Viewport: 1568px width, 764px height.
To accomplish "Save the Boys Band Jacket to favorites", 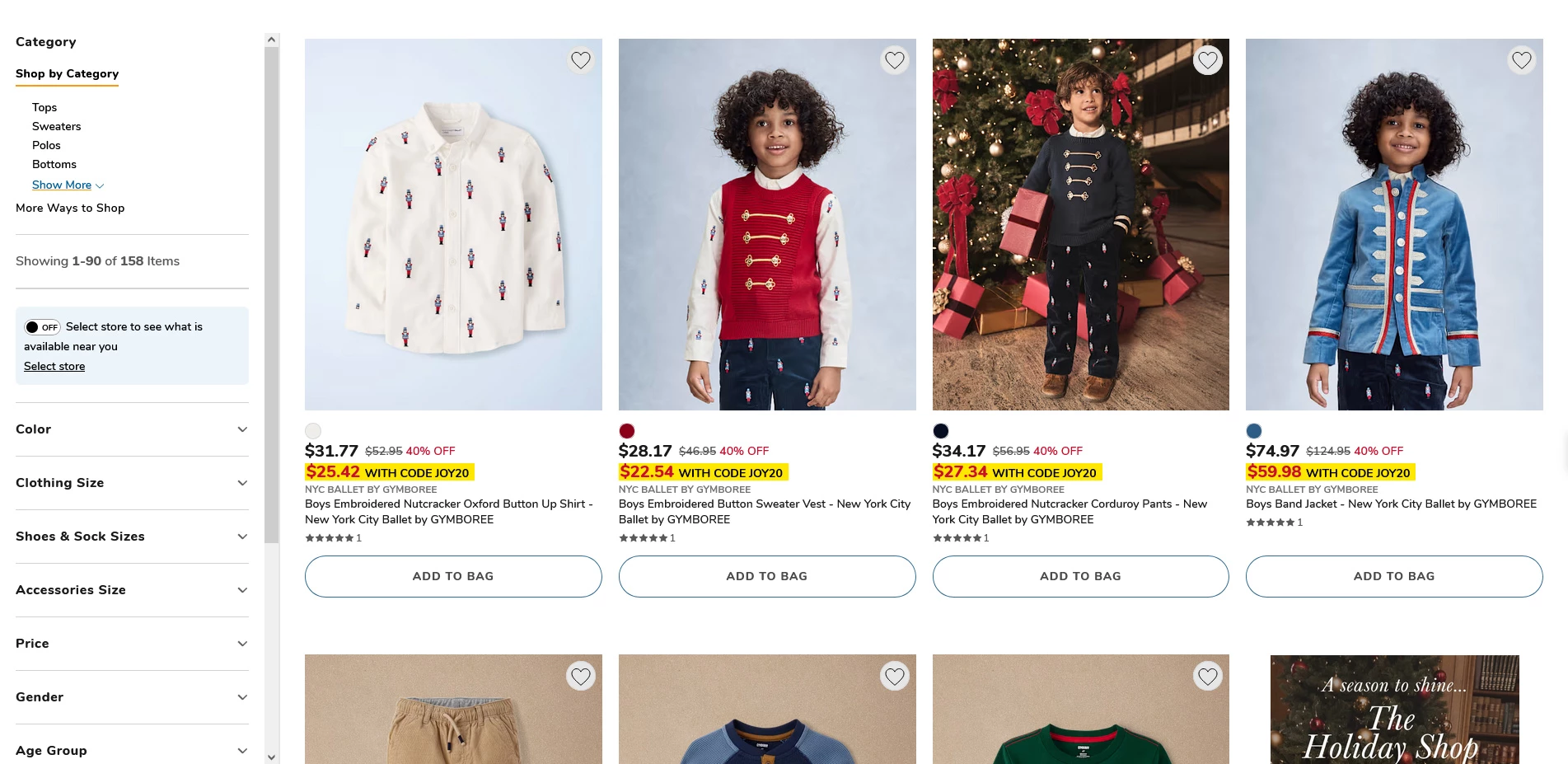I will 1521,60.
